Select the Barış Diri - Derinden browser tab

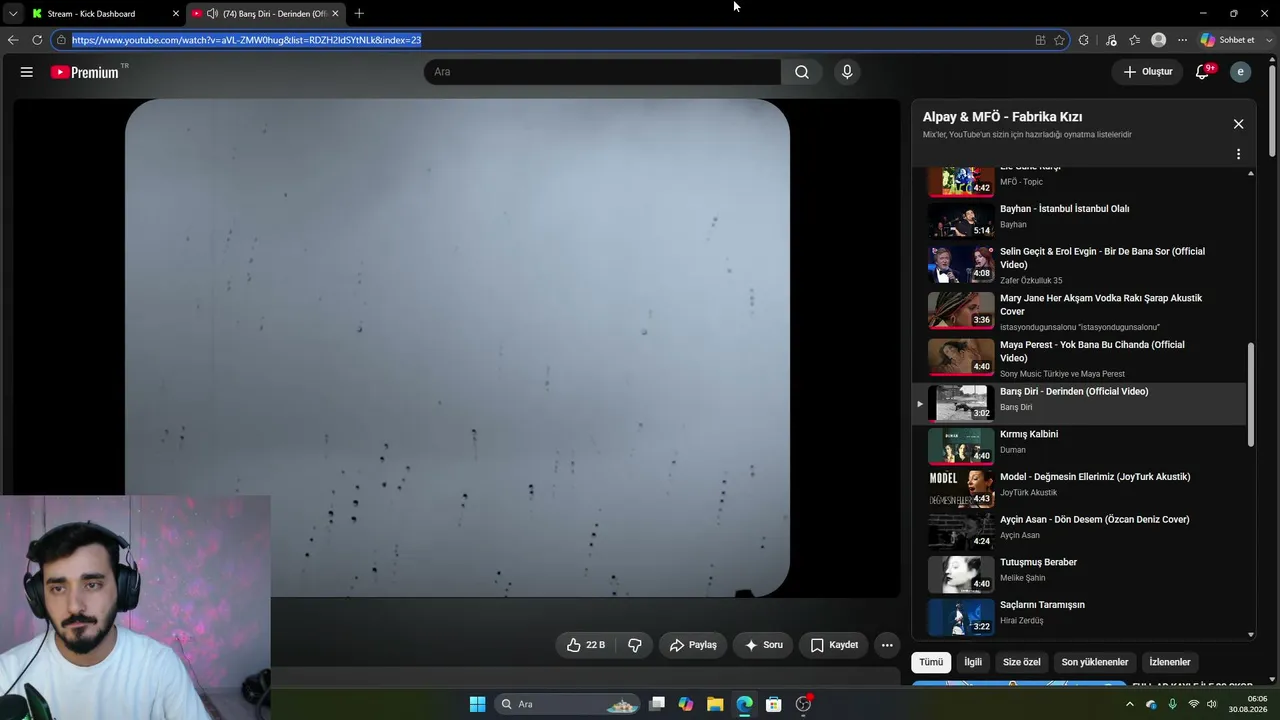266,14
